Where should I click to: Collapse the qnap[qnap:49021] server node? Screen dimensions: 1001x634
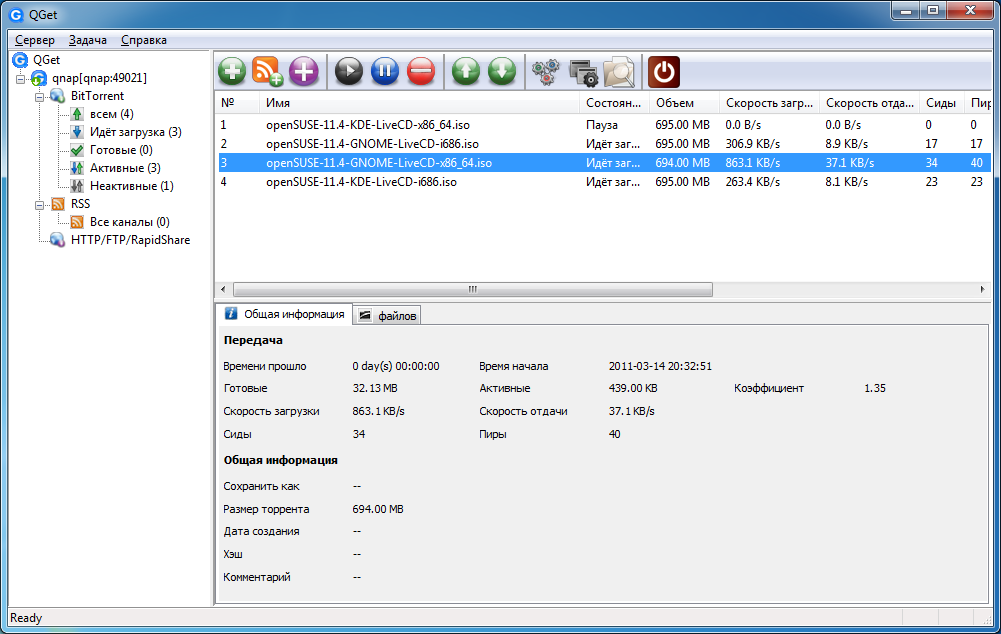(20, 79)
